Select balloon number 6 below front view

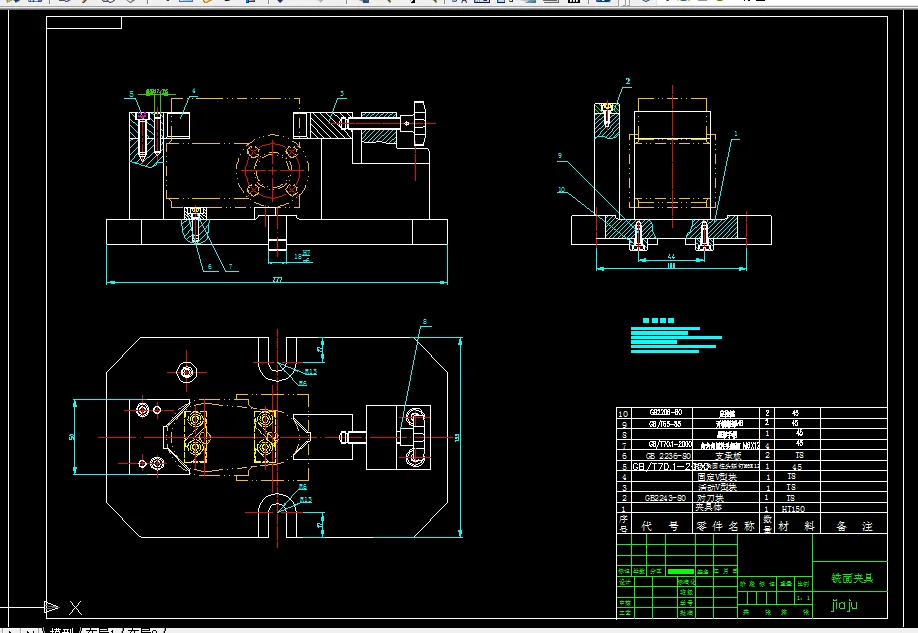[210, 266]
